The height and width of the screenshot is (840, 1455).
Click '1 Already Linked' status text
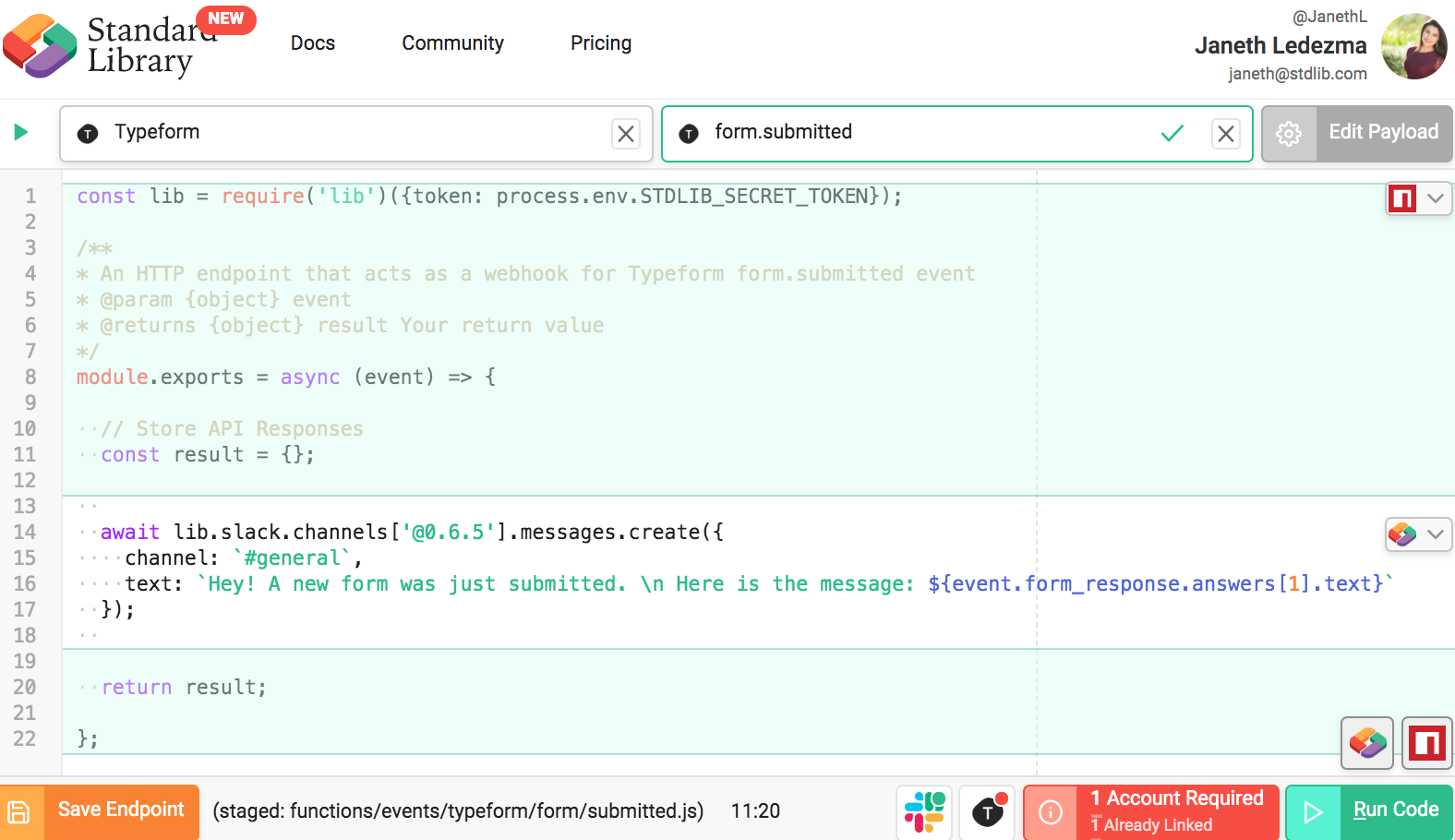pyautogui.click(x=1151, y=824)
